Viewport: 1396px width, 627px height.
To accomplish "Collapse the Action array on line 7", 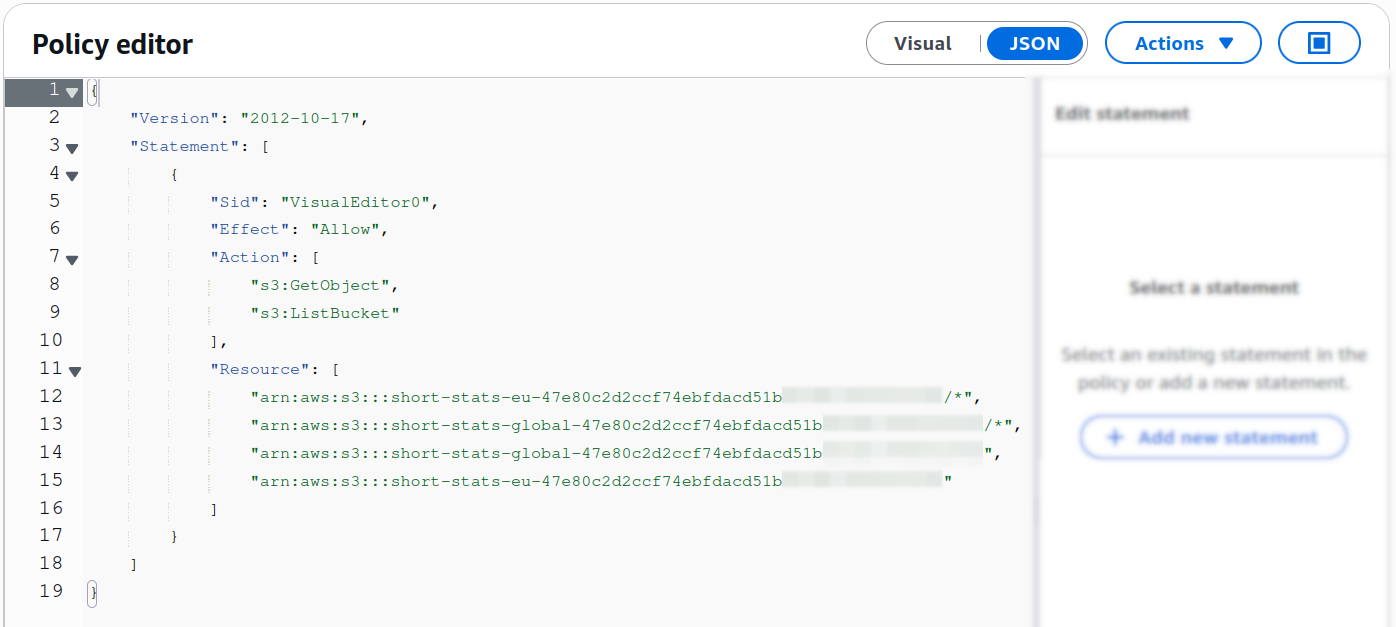I will coord(71,258).
